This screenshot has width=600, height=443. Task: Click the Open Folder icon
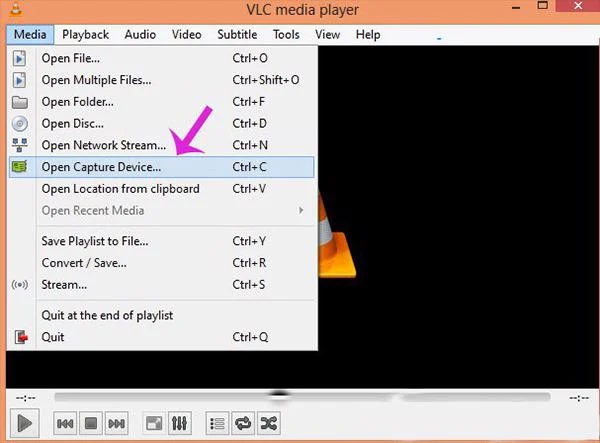tap(20, 102)
